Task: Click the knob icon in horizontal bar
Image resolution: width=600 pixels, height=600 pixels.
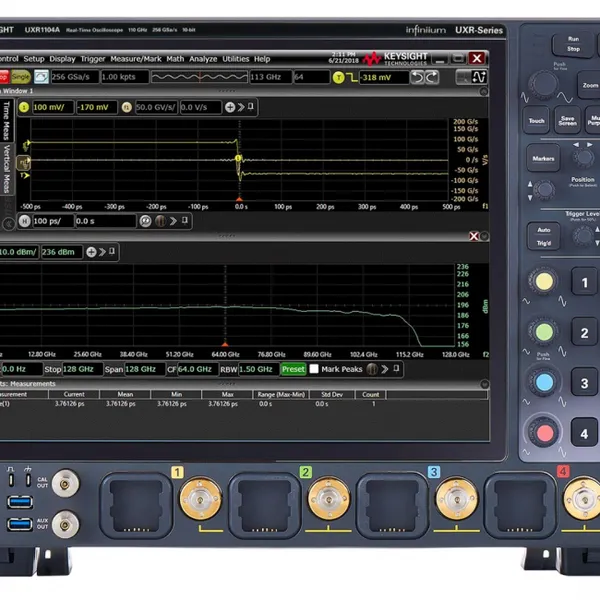Action: point(160,221)
